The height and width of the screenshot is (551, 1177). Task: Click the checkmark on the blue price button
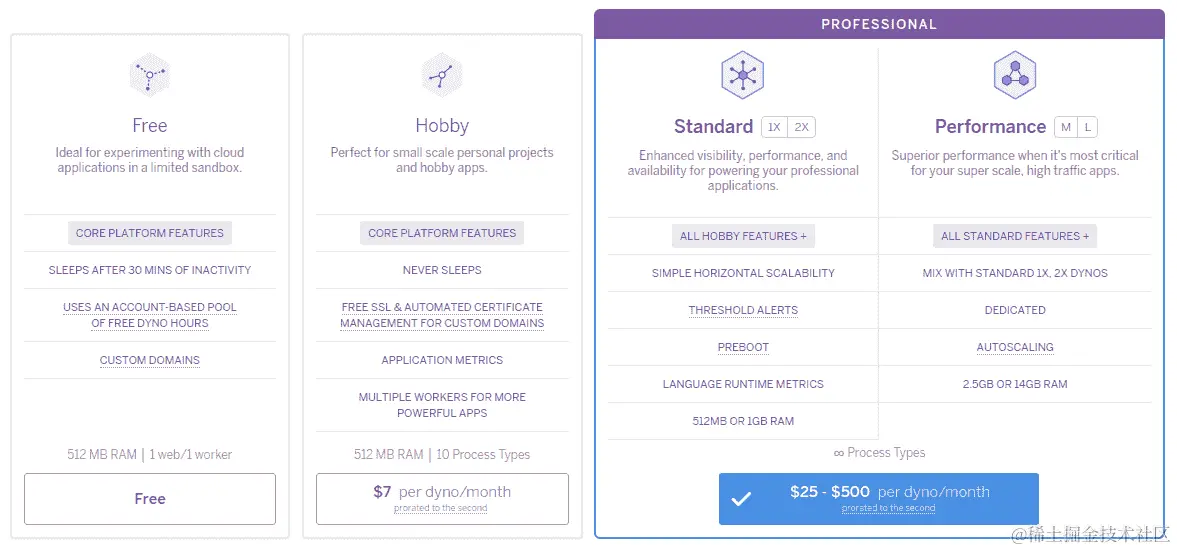pyautogui.click(x=741, y=498)
